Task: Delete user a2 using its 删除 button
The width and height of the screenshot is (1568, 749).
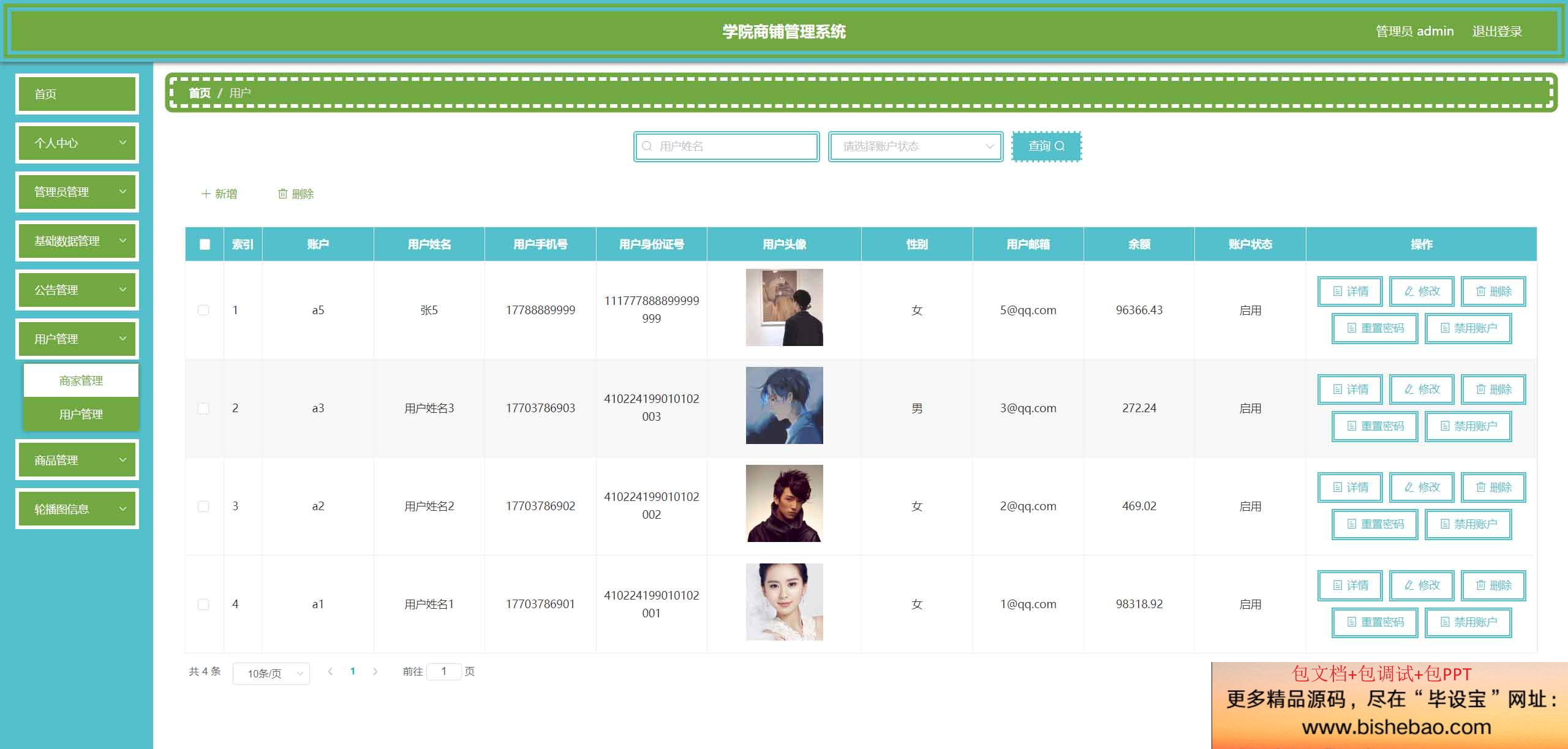Action: pyautogui.click(x=1493, y=487)
